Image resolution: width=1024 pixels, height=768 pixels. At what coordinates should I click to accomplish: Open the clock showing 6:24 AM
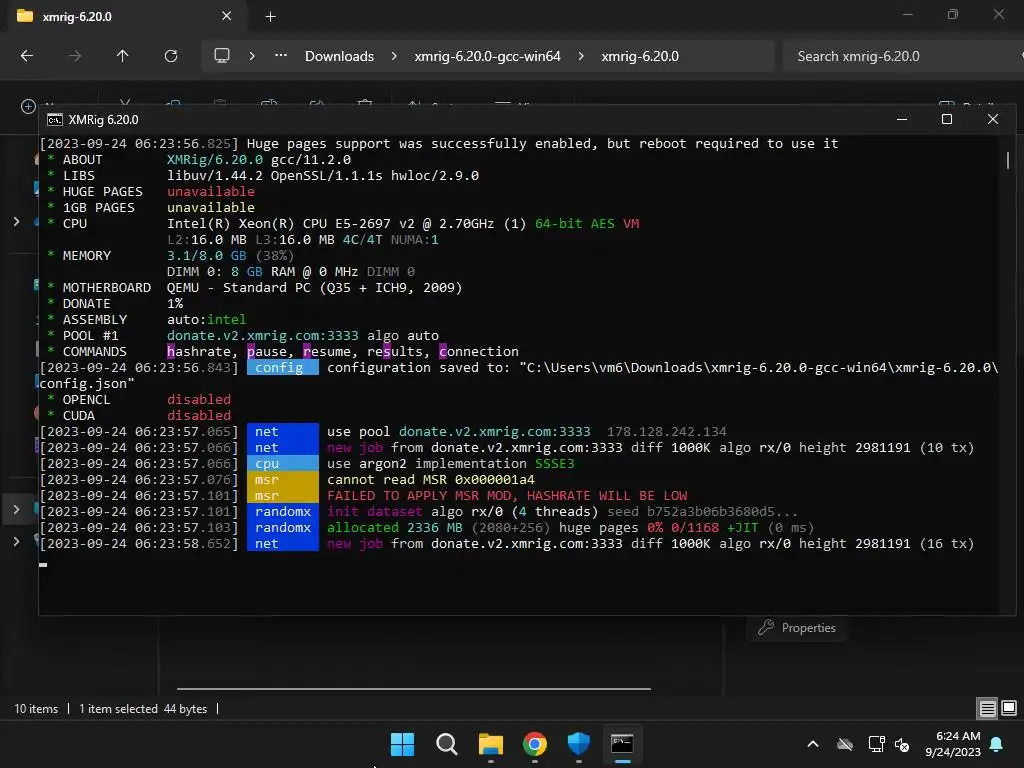[953, 744]
